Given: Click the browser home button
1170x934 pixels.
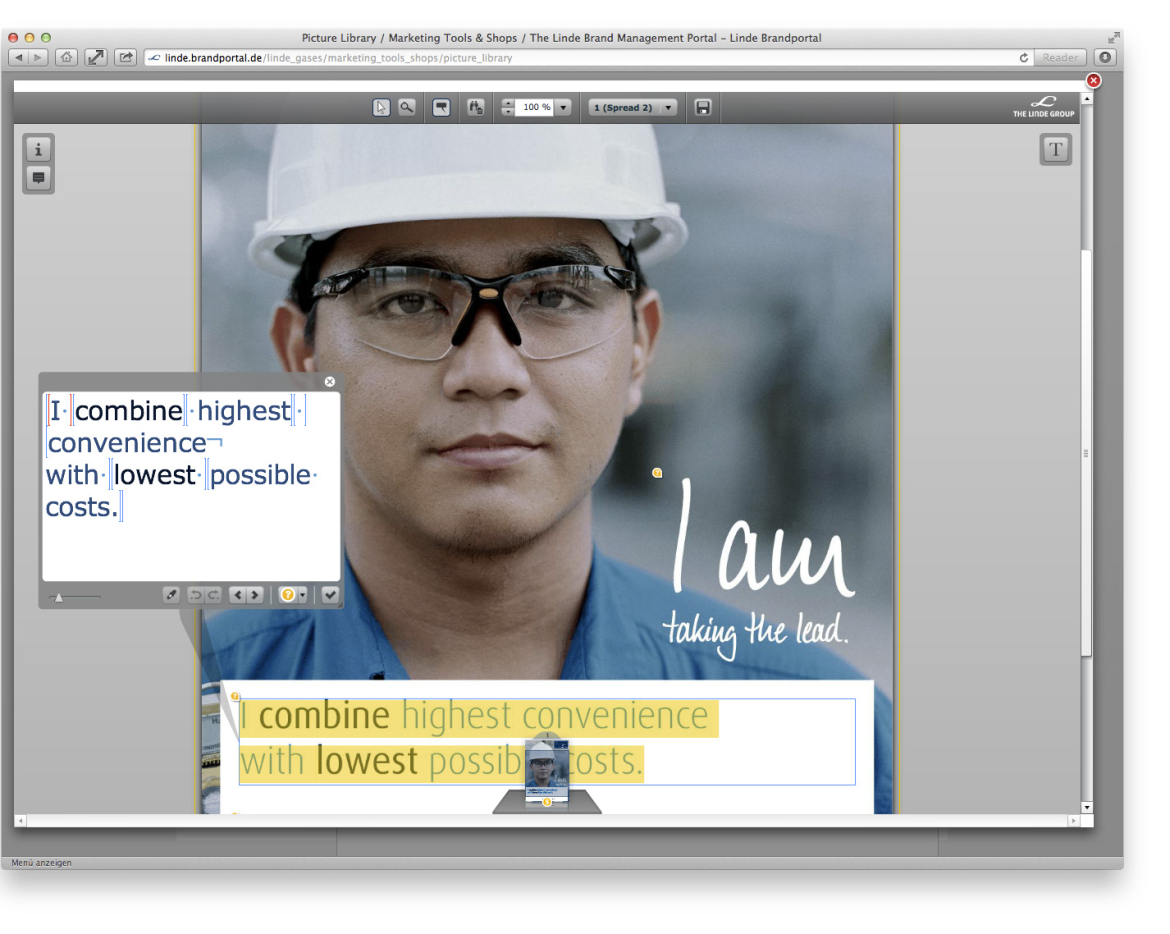Looking at the screenshot, I should 66,57.
